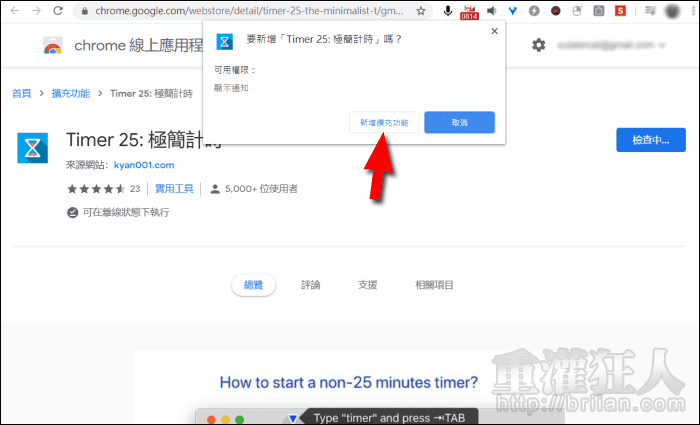
Task: Click the red S extension icon
Action: [621, 12]
